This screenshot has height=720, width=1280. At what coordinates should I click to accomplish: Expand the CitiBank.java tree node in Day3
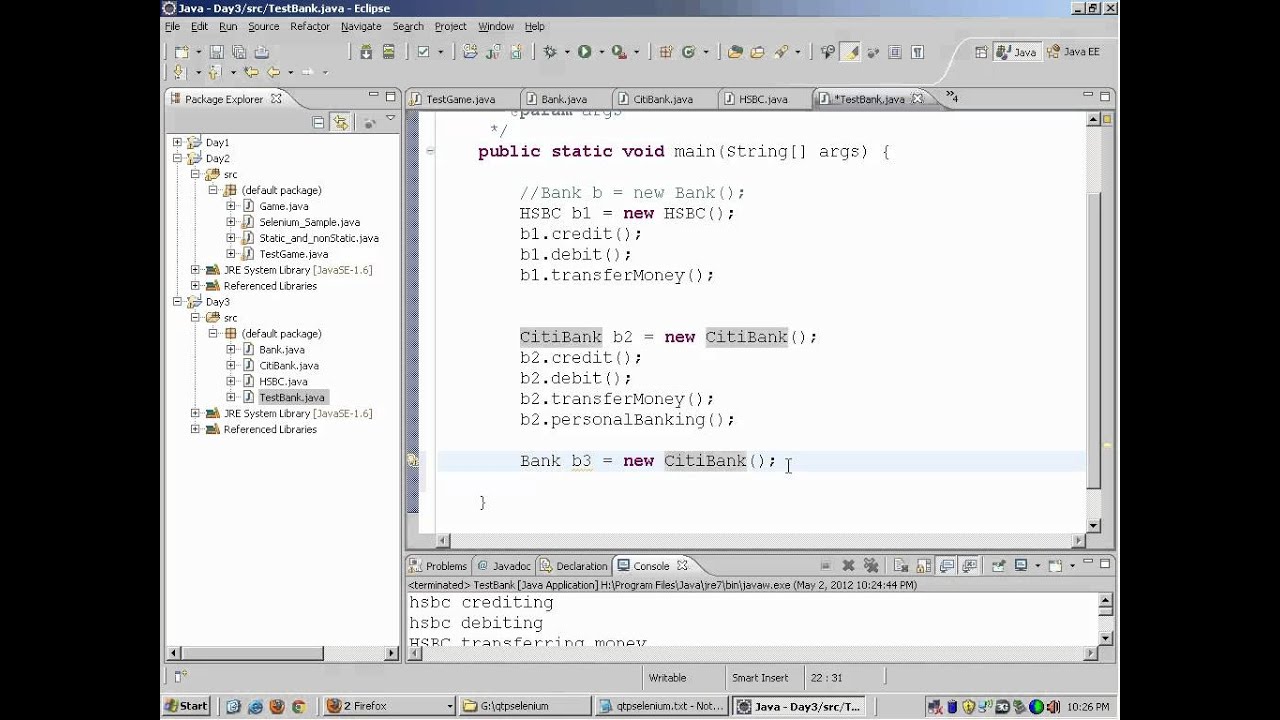(x=231, y=366)
